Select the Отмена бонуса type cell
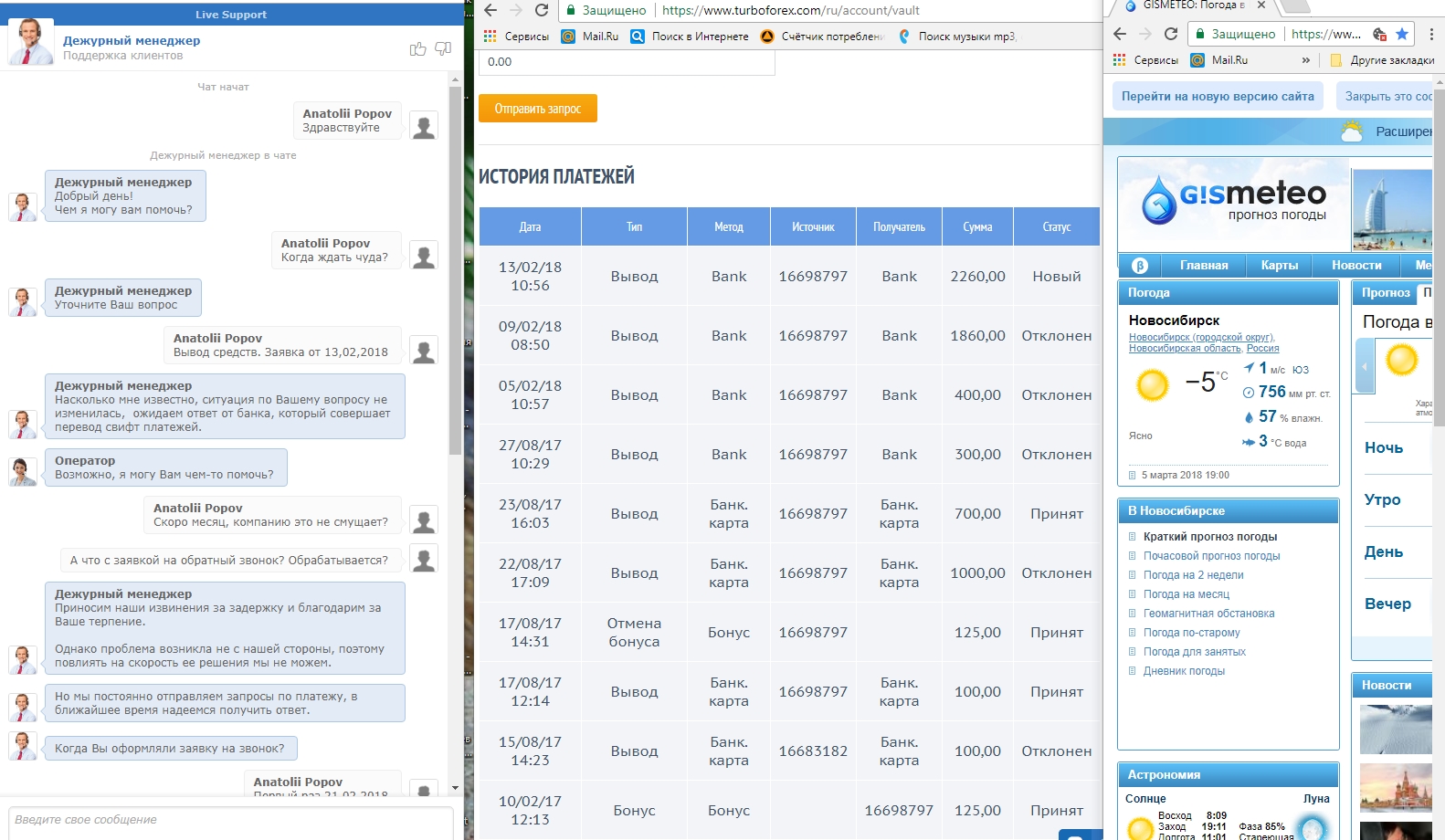Screen dimensions: 1445x840 pos(634,633)
